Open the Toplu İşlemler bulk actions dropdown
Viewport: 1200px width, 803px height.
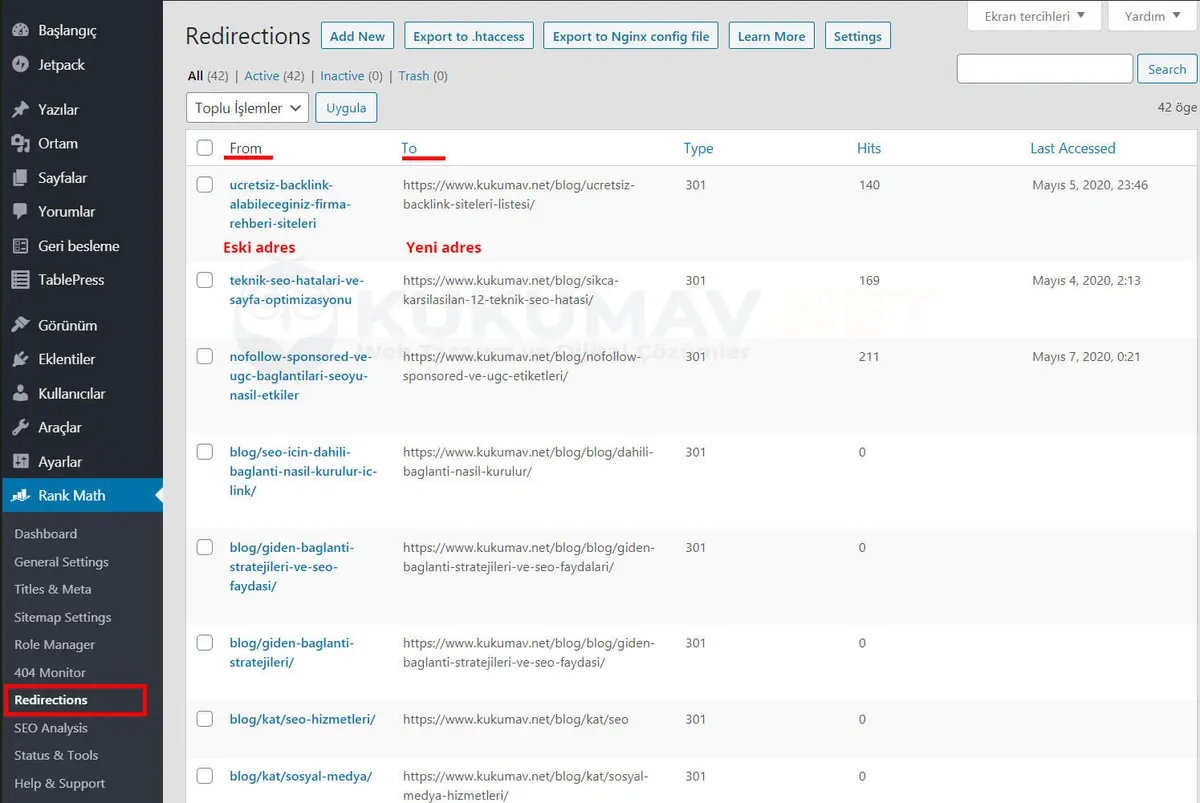[247, 108]
